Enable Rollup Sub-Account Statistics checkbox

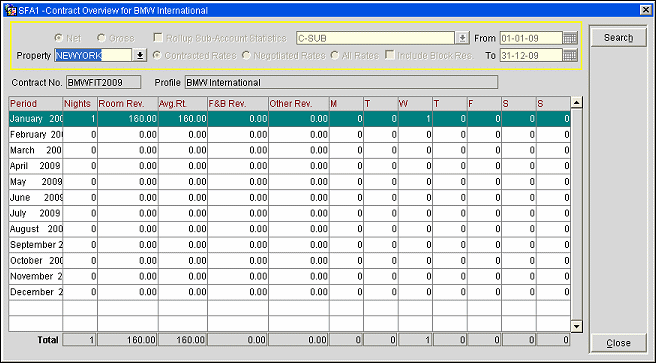pyautogui.click(x=158, y=38)
